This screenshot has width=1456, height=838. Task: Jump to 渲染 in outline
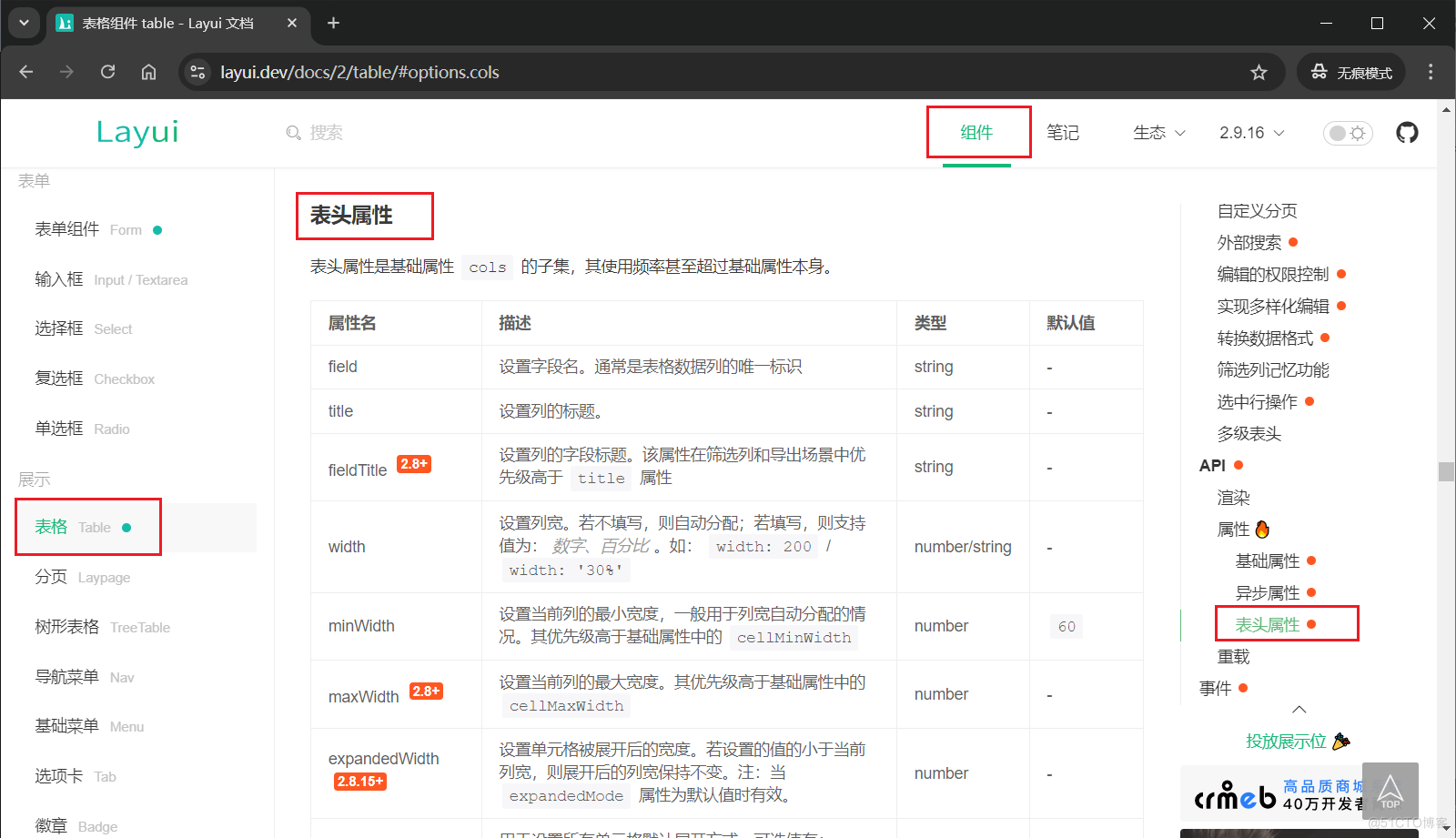coord(1233,498)
